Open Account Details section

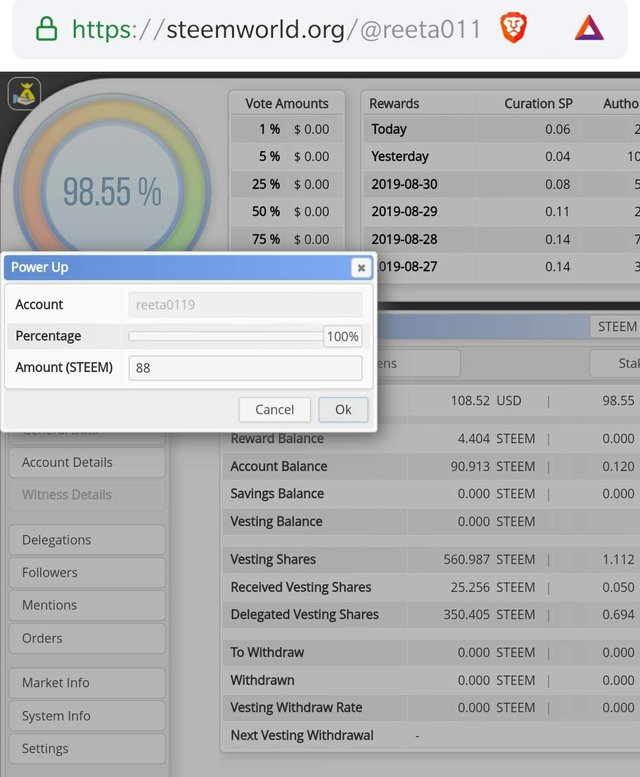(87, 462)
